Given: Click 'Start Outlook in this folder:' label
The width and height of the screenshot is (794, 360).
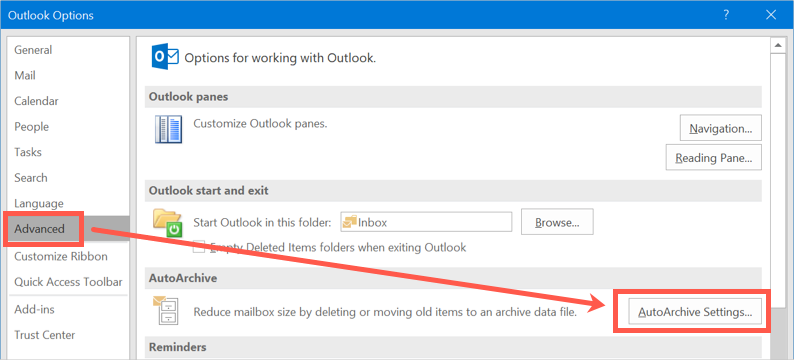Looking at the screenshot, I should pyautogui.click(x=262, y=223).
